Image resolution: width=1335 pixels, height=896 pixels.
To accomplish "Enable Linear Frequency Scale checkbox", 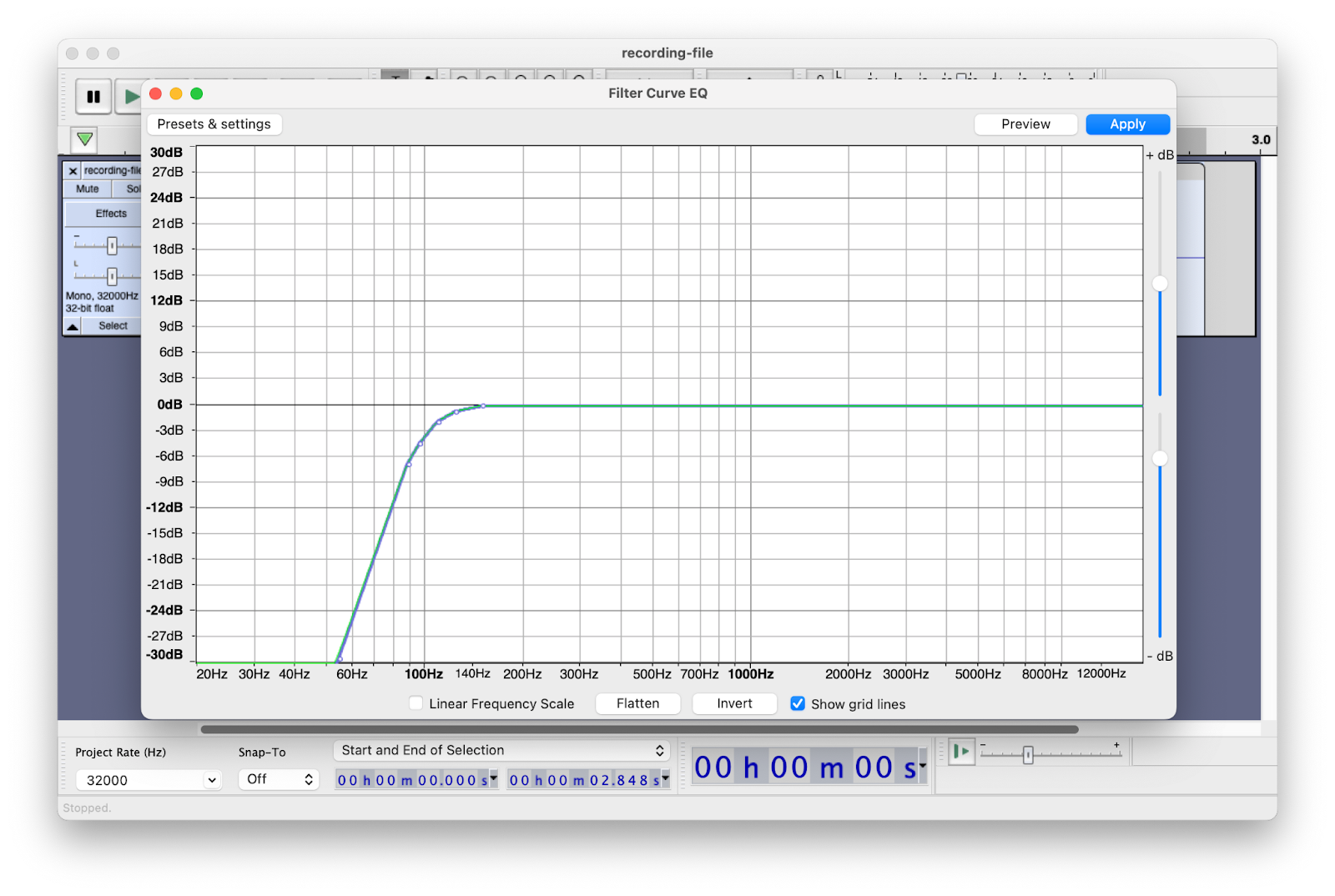I will coord(416,703).
